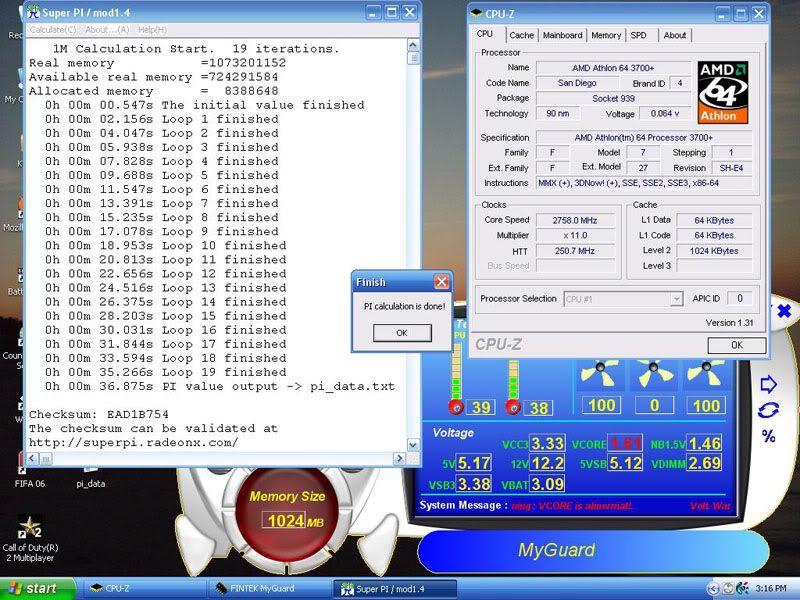Click the CPU-Z title bar chip icon
Screen dimensions: 800x600
click(476, 13)
